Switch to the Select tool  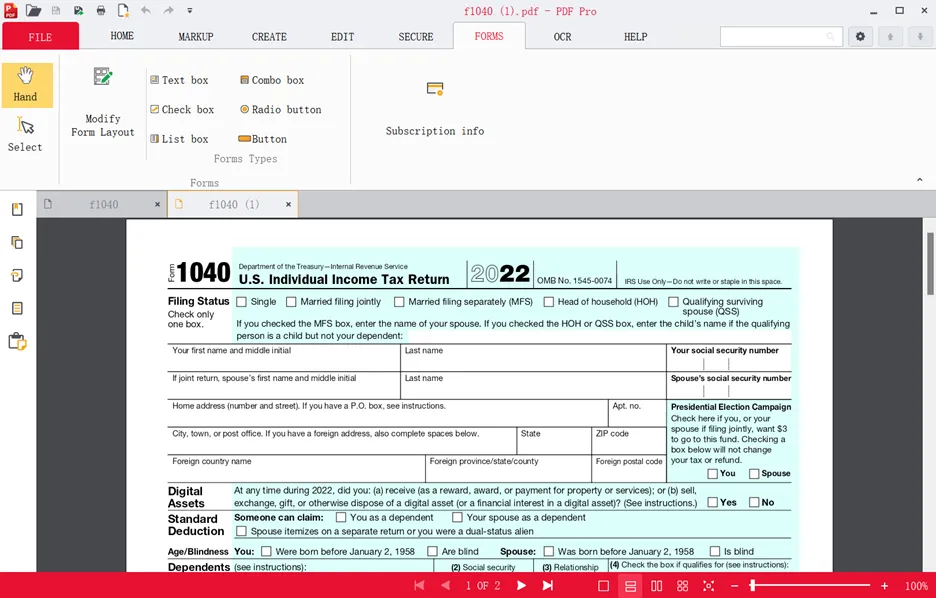pos(27,135)
